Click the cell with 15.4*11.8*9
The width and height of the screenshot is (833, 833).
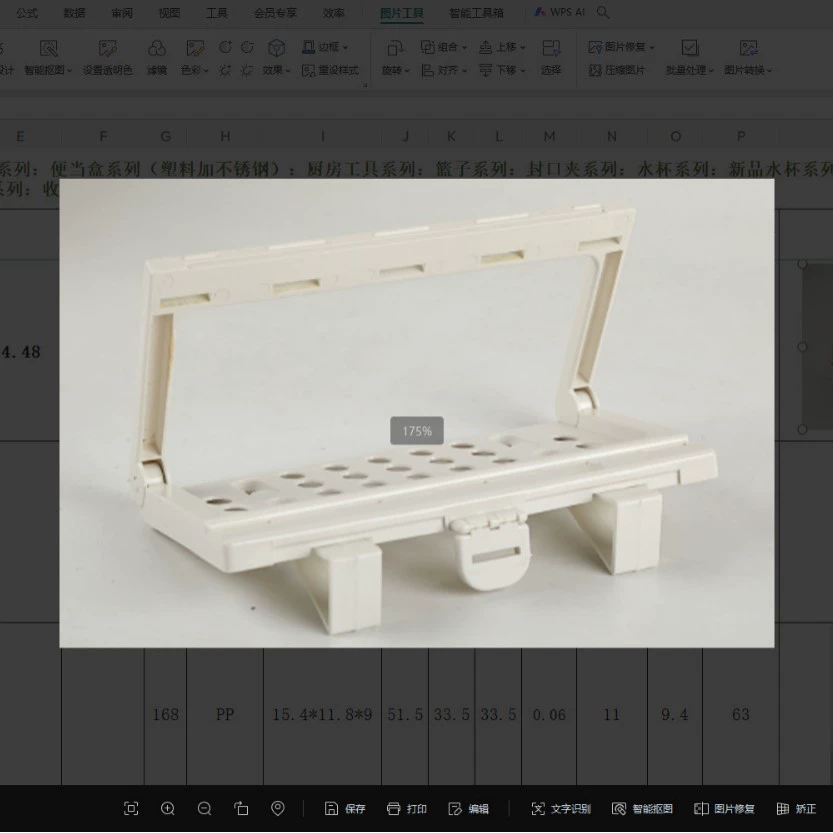322,715
